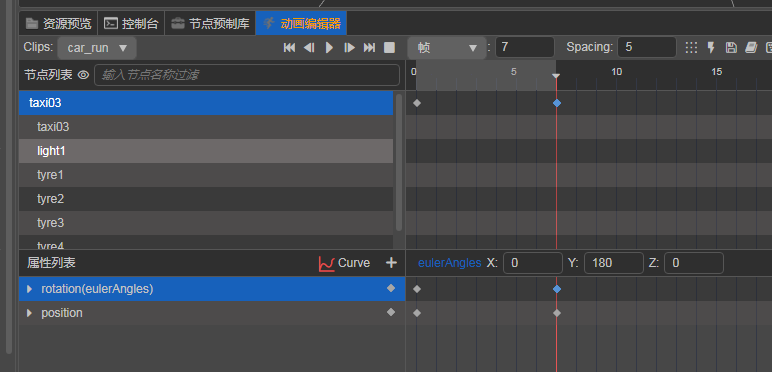Open the book help icon in the toolbar
772x372 pixels.
(751, 48)
